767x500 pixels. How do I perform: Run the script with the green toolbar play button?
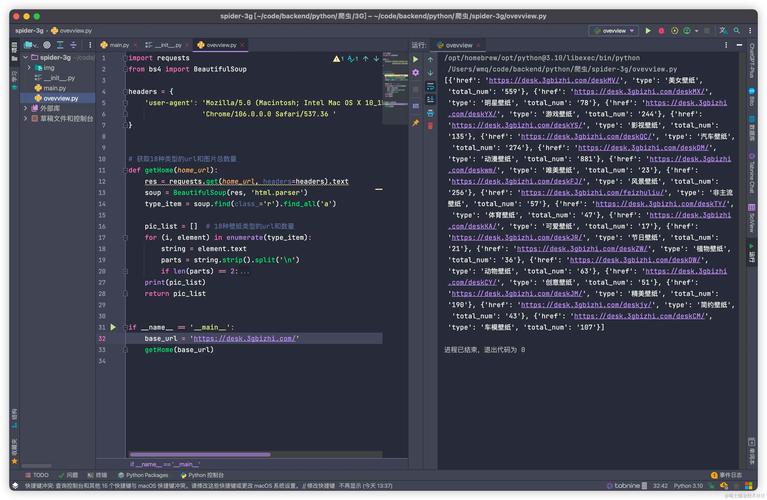[x=648, y=31]
